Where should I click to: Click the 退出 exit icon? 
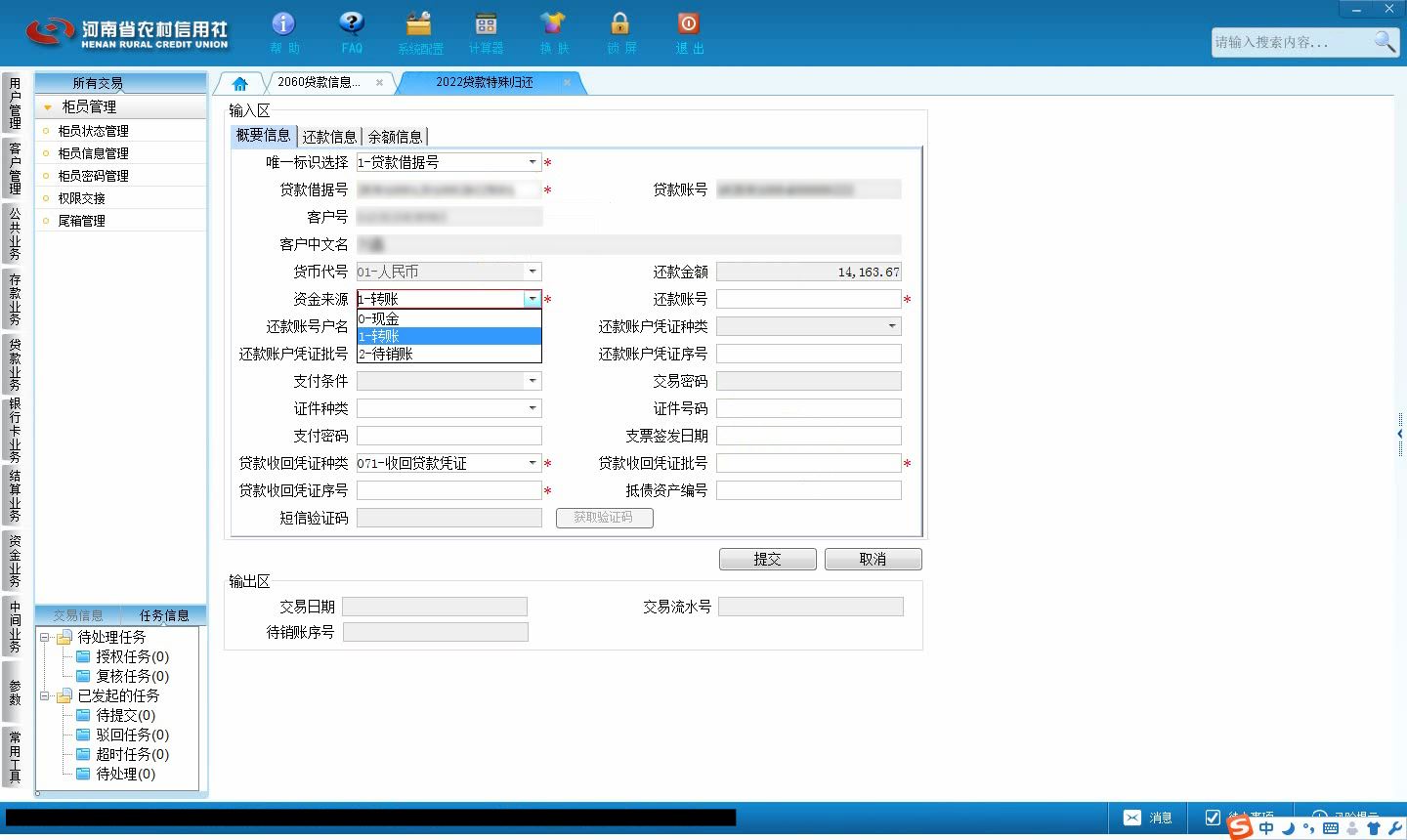(689, 24)
